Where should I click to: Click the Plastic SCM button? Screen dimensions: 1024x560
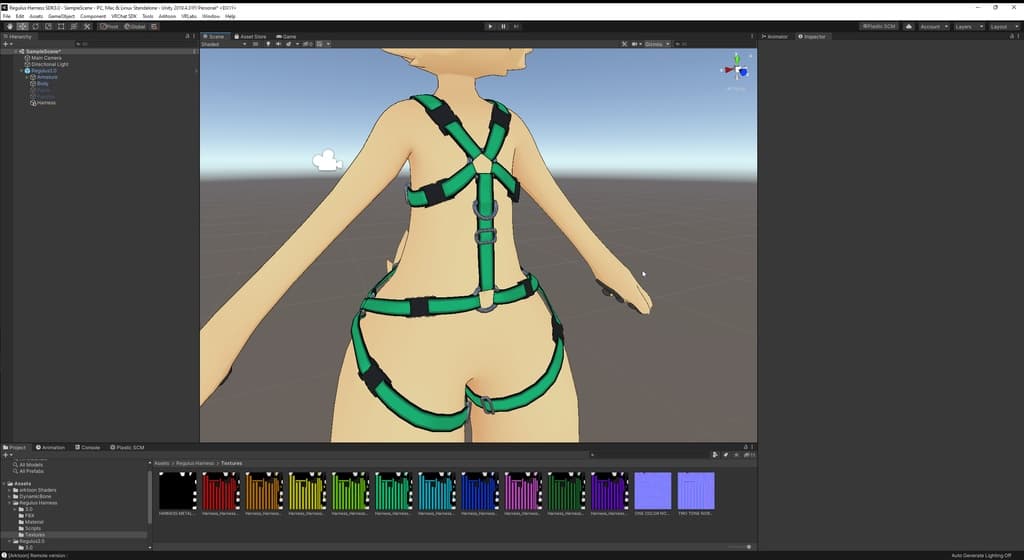(x=878, y=26)
